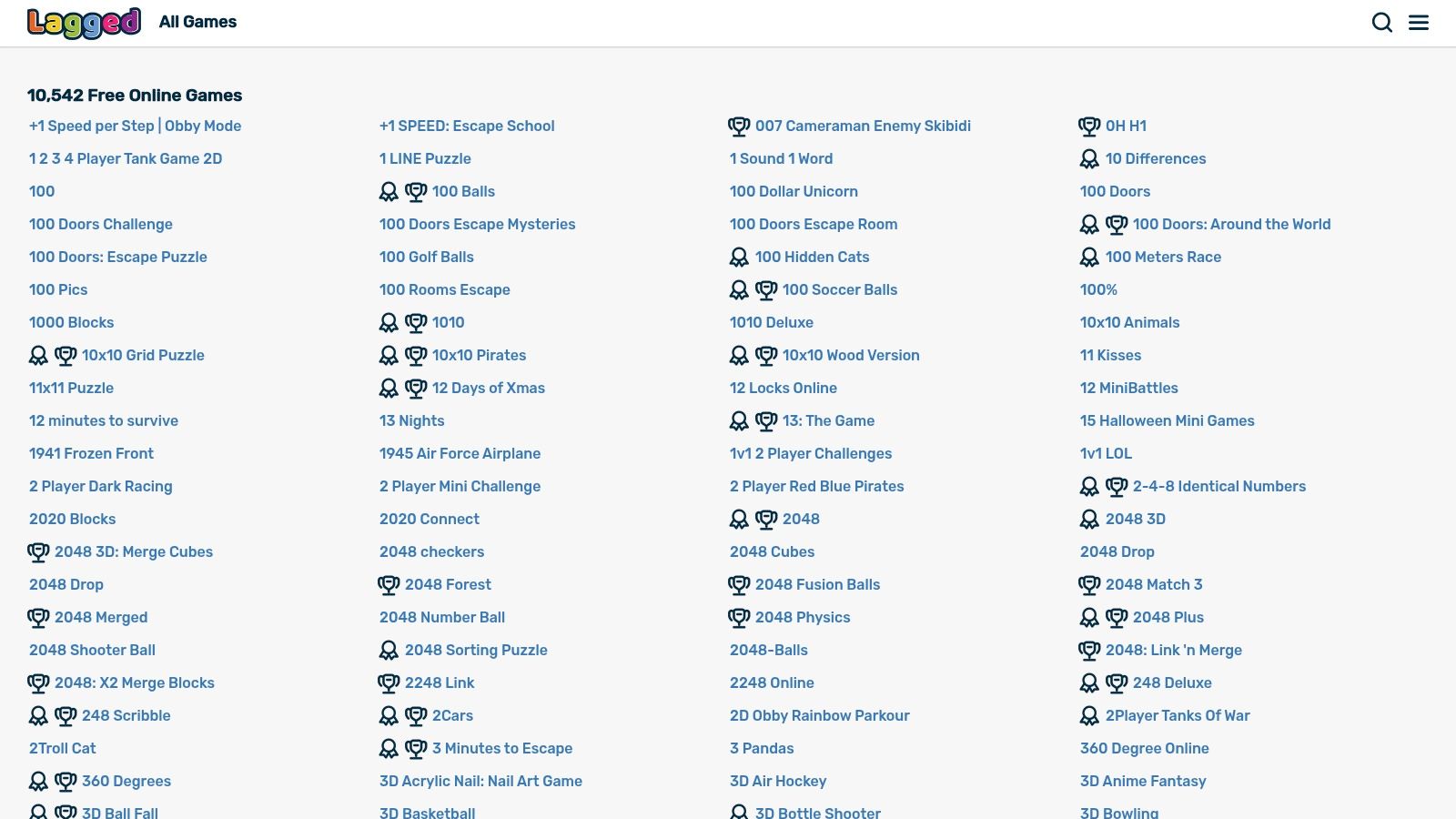Screen dimensions: 1456x819
Task: Open the hamburger menu icon
Action: (x=1419, y=23)
